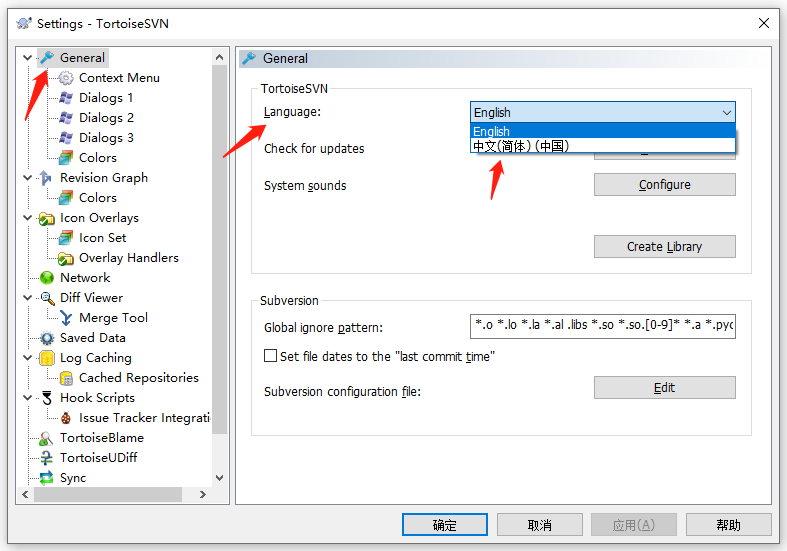787x551 pixels.
Task: Collapse the Icon Overlays tree node
Action: (x=28, y=218)
